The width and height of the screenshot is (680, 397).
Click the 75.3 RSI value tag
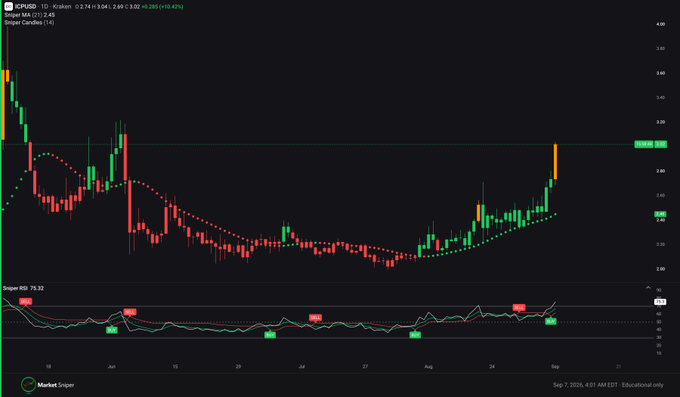[x=660, y=302]
